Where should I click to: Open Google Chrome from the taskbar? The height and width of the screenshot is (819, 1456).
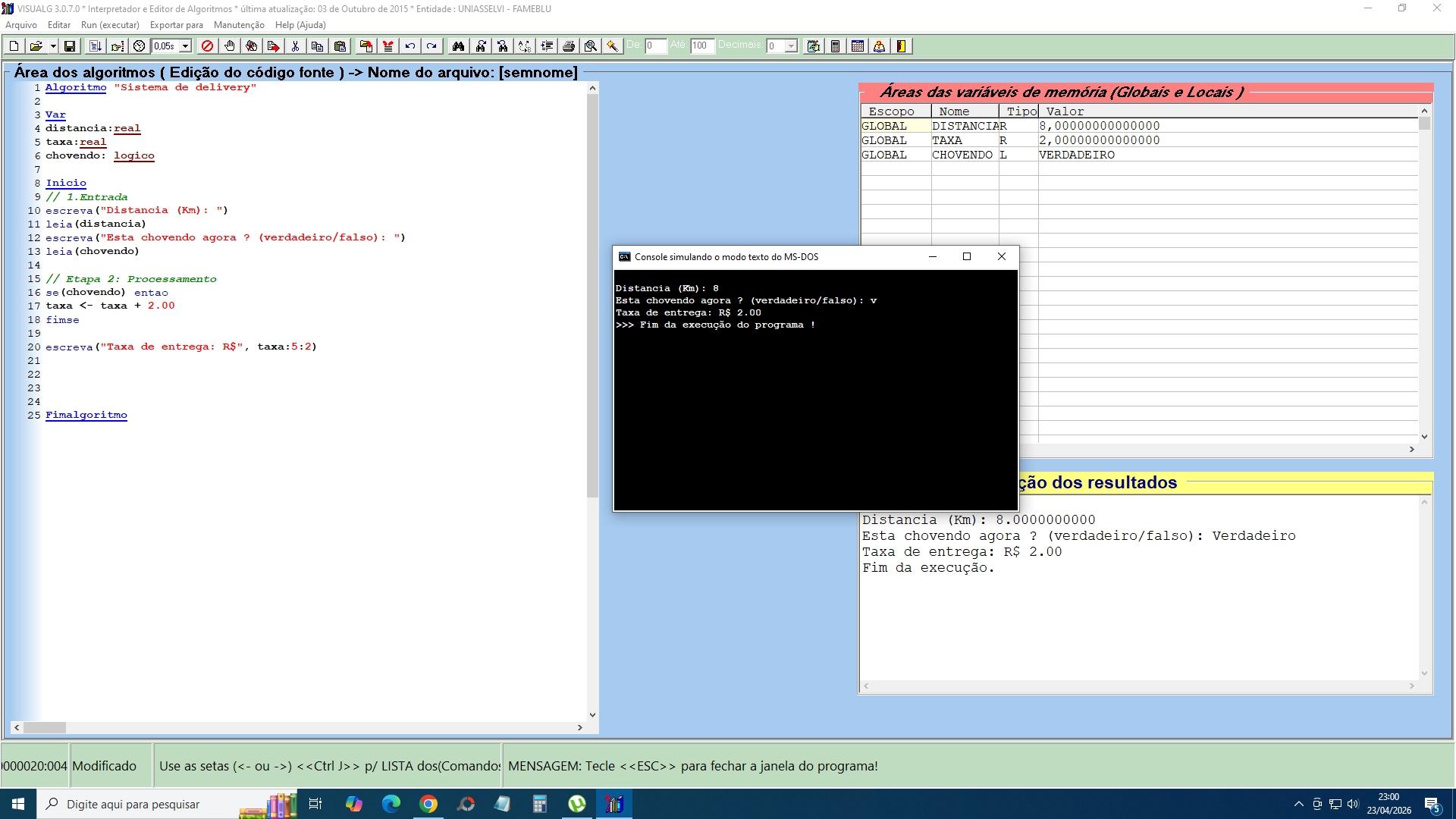(x=428, y=804)
